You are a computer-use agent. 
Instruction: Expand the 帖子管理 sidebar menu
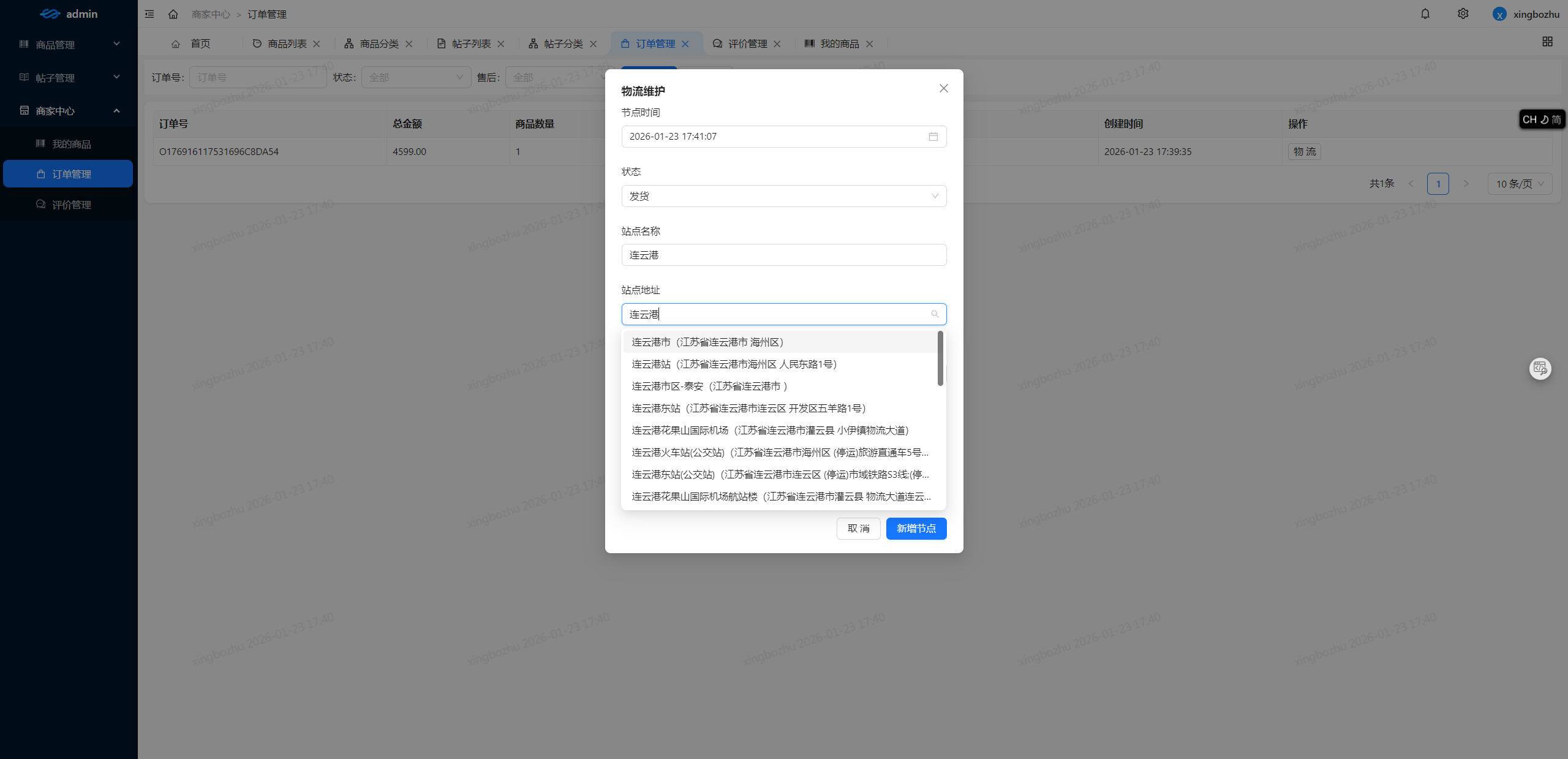(x=69, y=78)
